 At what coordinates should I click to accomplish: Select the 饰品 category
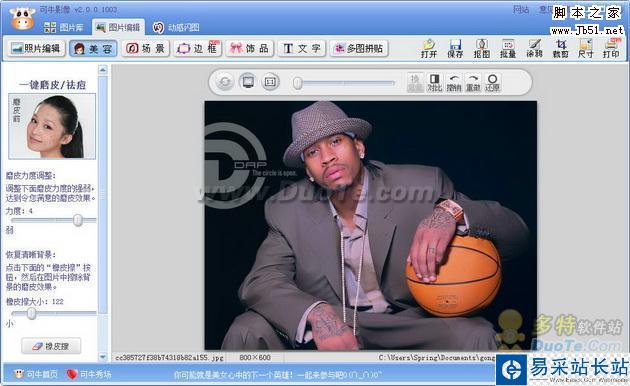click(250, 48)
